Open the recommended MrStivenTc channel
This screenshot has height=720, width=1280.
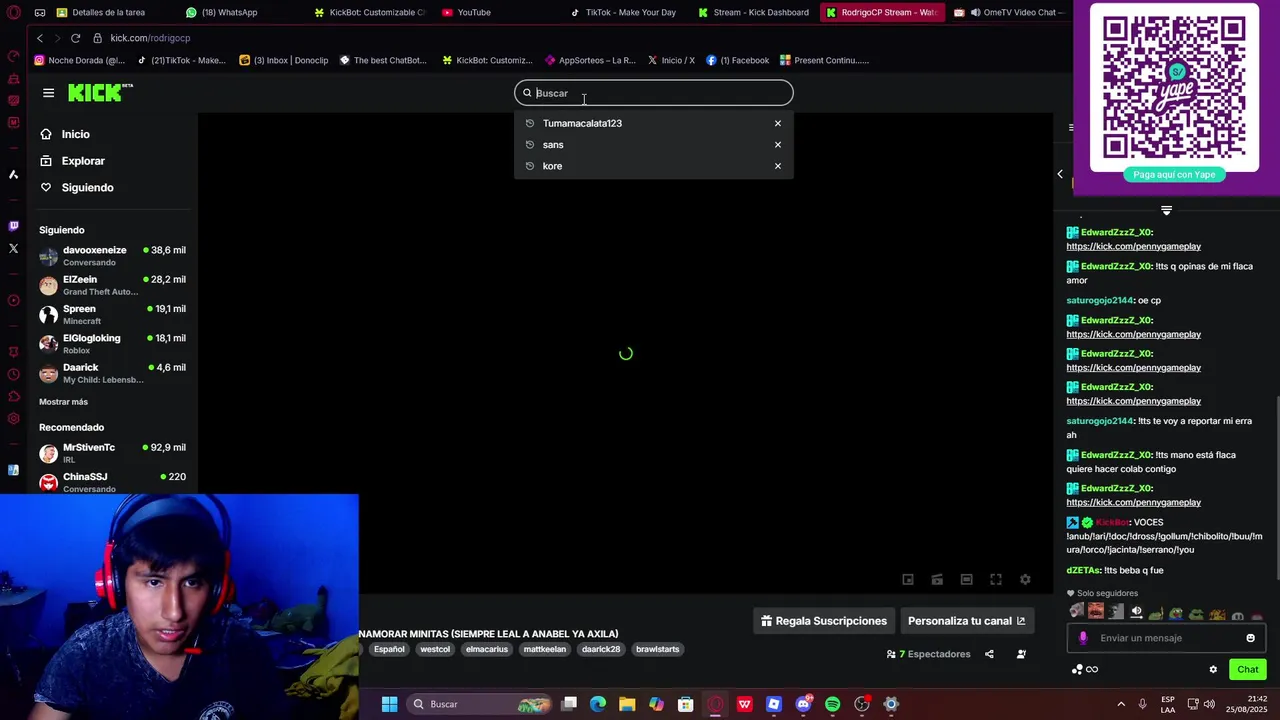tap(112, 453)
